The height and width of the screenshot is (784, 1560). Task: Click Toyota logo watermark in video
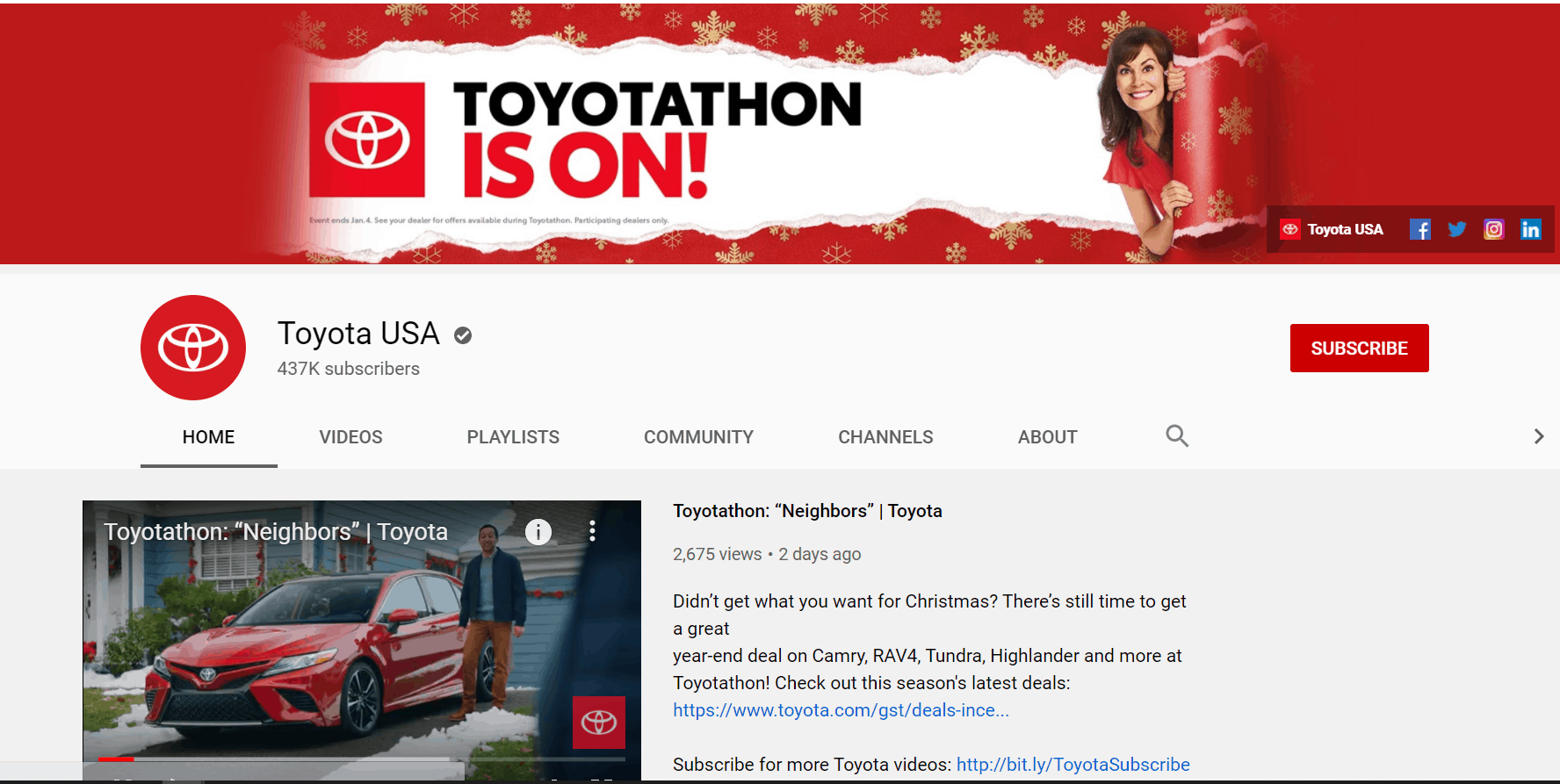tap(599, 723)
